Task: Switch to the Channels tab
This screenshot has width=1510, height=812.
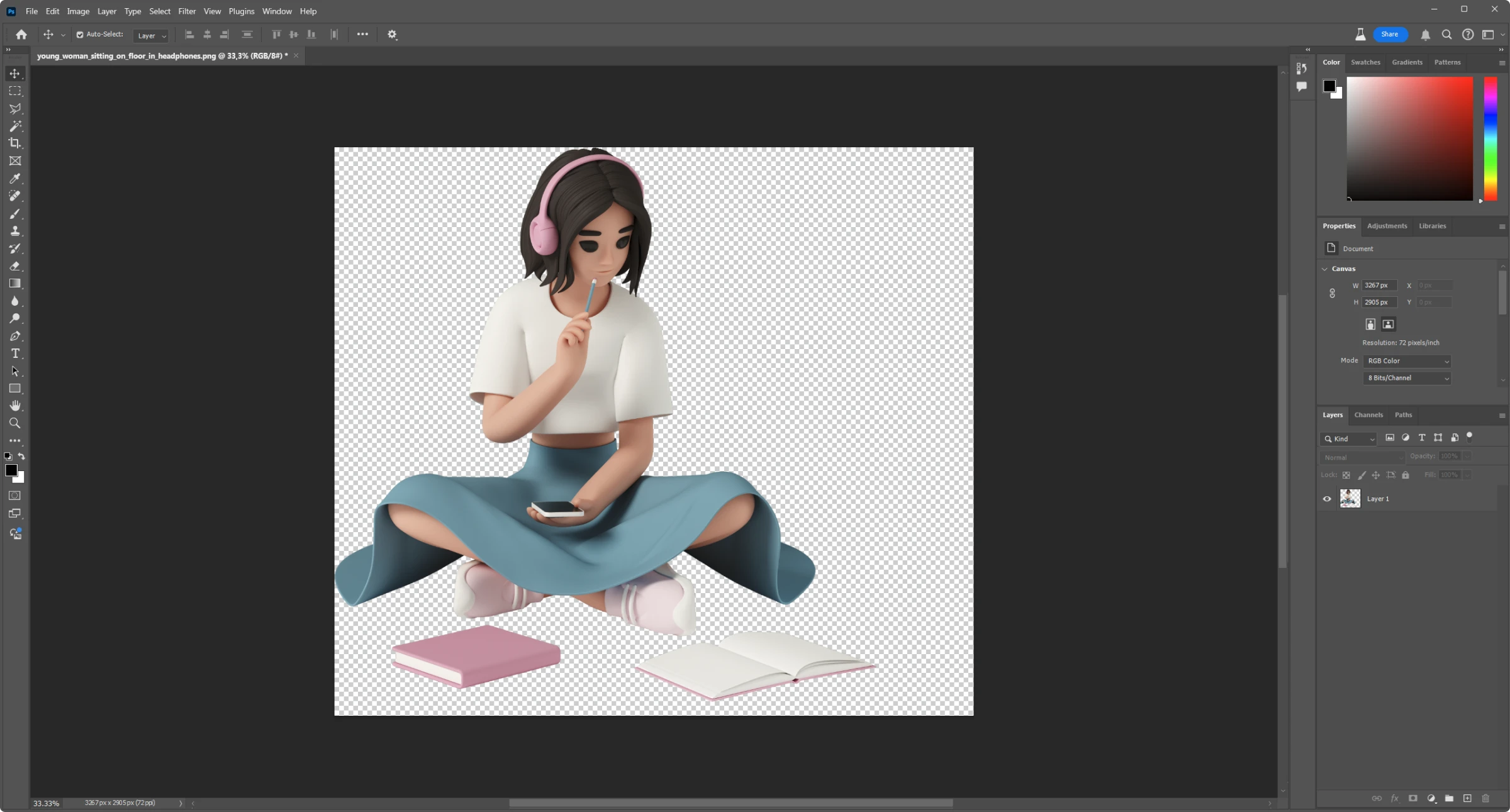Action: click(x=1368, y=414)
